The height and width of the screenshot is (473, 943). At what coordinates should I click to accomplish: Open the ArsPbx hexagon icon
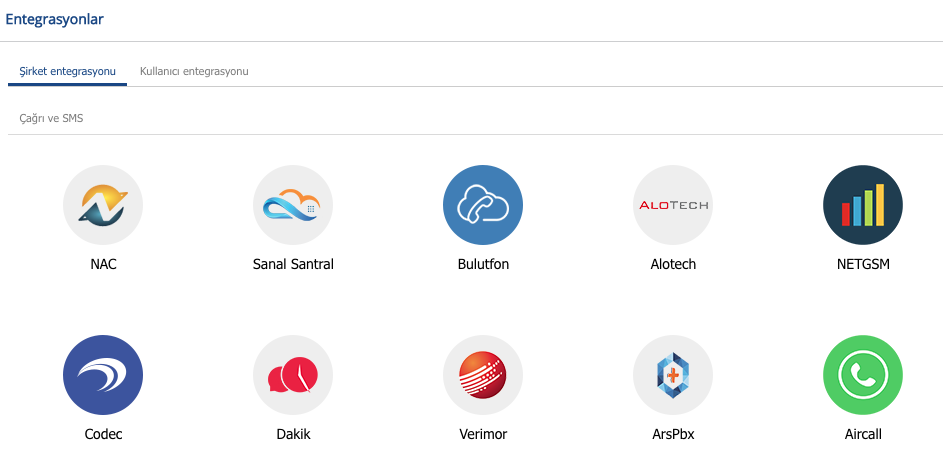point(673,375)
